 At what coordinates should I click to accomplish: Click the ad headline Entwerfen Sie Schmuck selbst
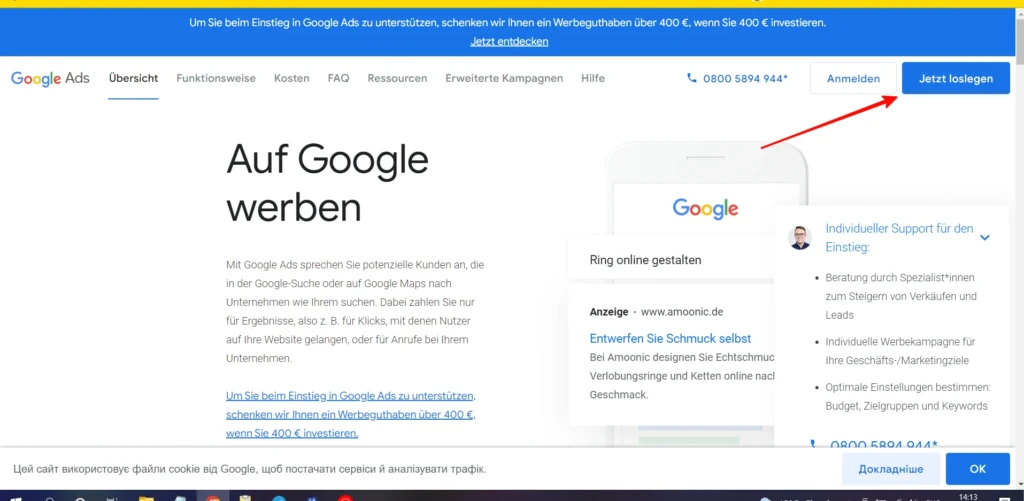click(670, 338)
